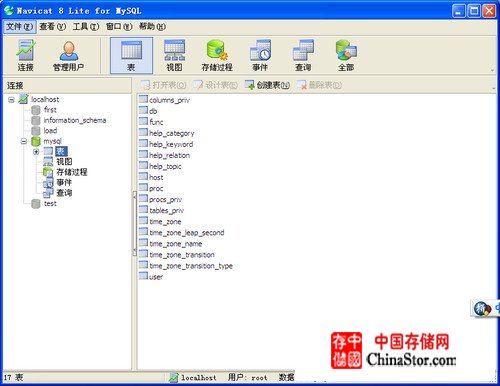Image resolution: width=500 pixels, height=386 pixels.
Task: Select the func table
Action: [151, 122]
